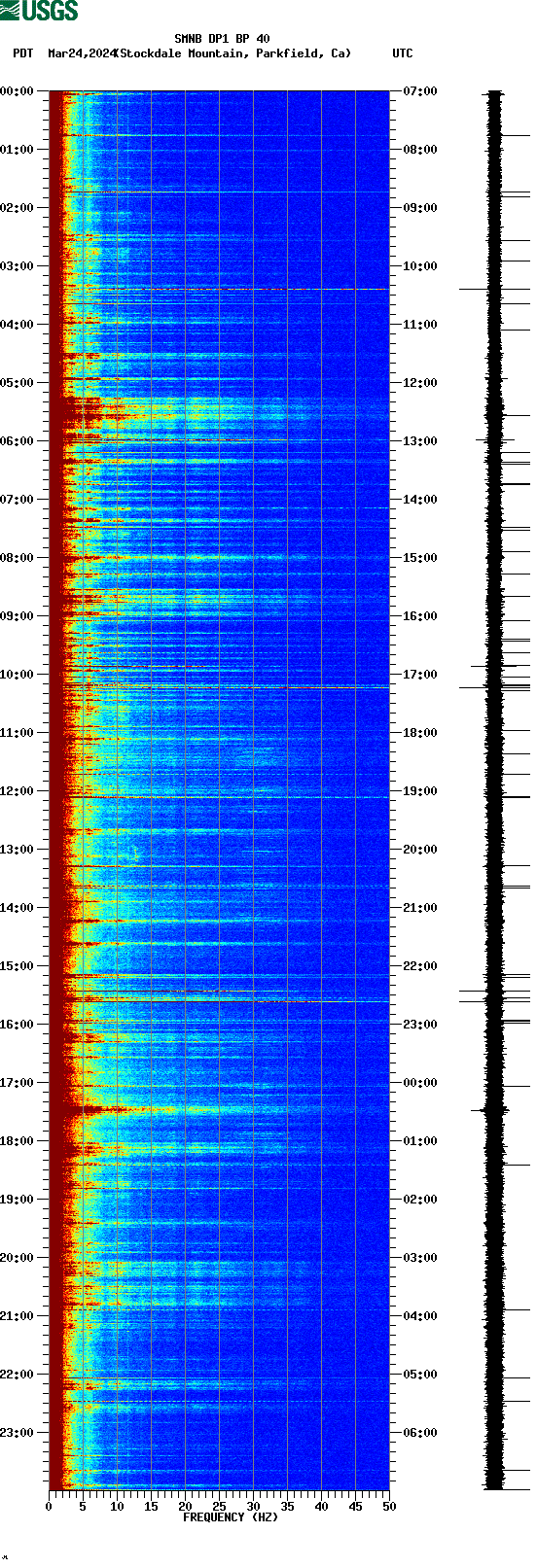This screenshot has width=537, height=1568.
Task: Click the 18:00 PDT left-axis label
Action: 17,1141
